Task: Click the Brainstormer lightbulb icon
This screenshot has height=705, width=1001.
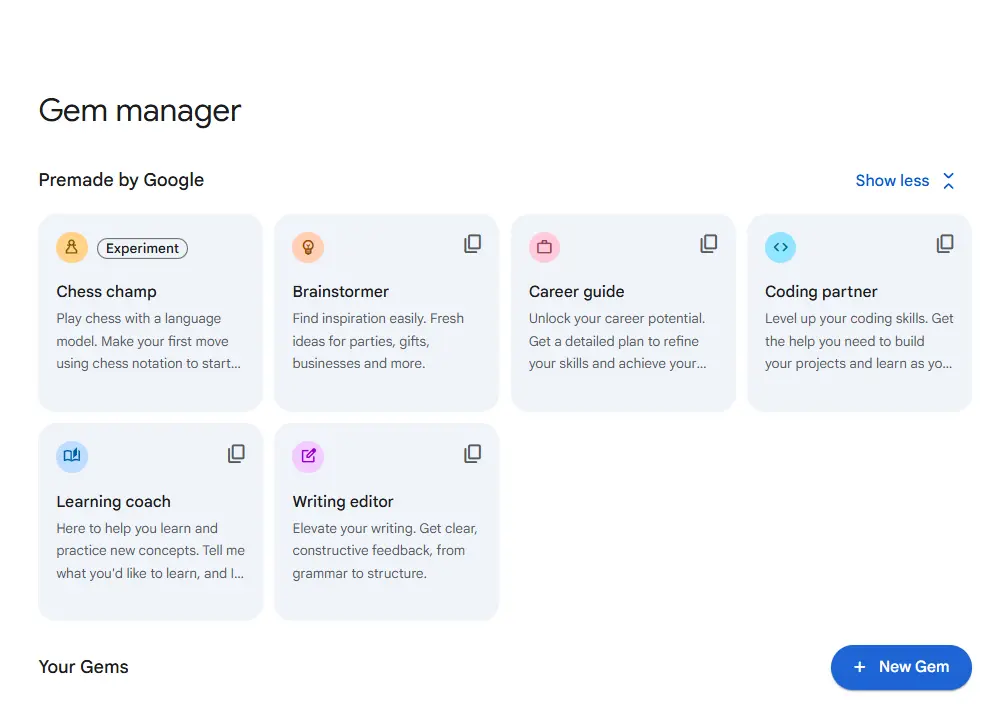Action: [308, 248]
